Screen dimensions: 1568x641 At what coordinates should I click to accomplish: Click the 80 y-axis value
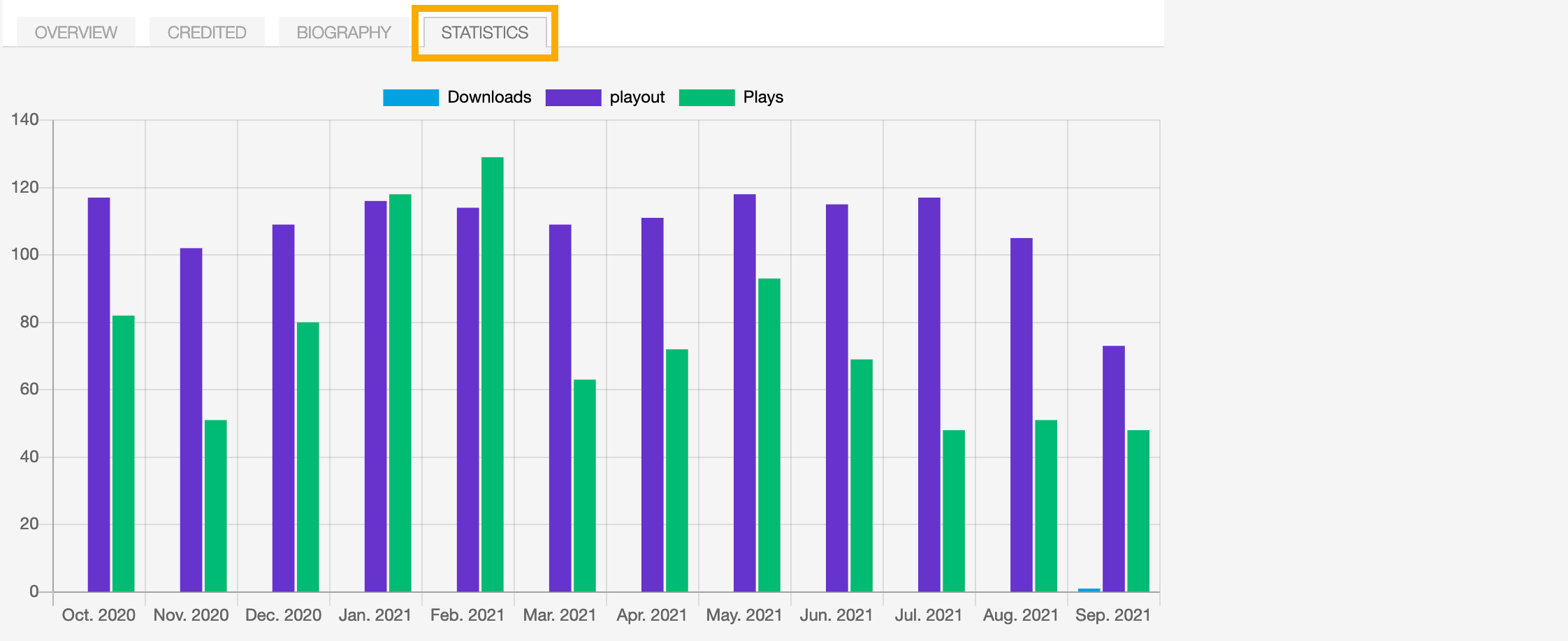point(29,322)
